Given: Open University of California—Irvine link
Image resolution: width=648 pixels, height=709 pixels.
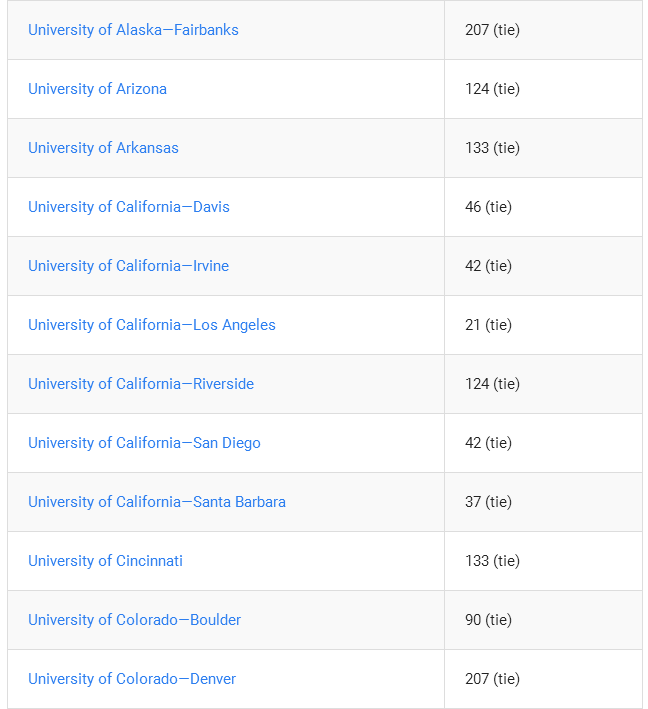Looking at the screenshot, I should click(128, 266).
